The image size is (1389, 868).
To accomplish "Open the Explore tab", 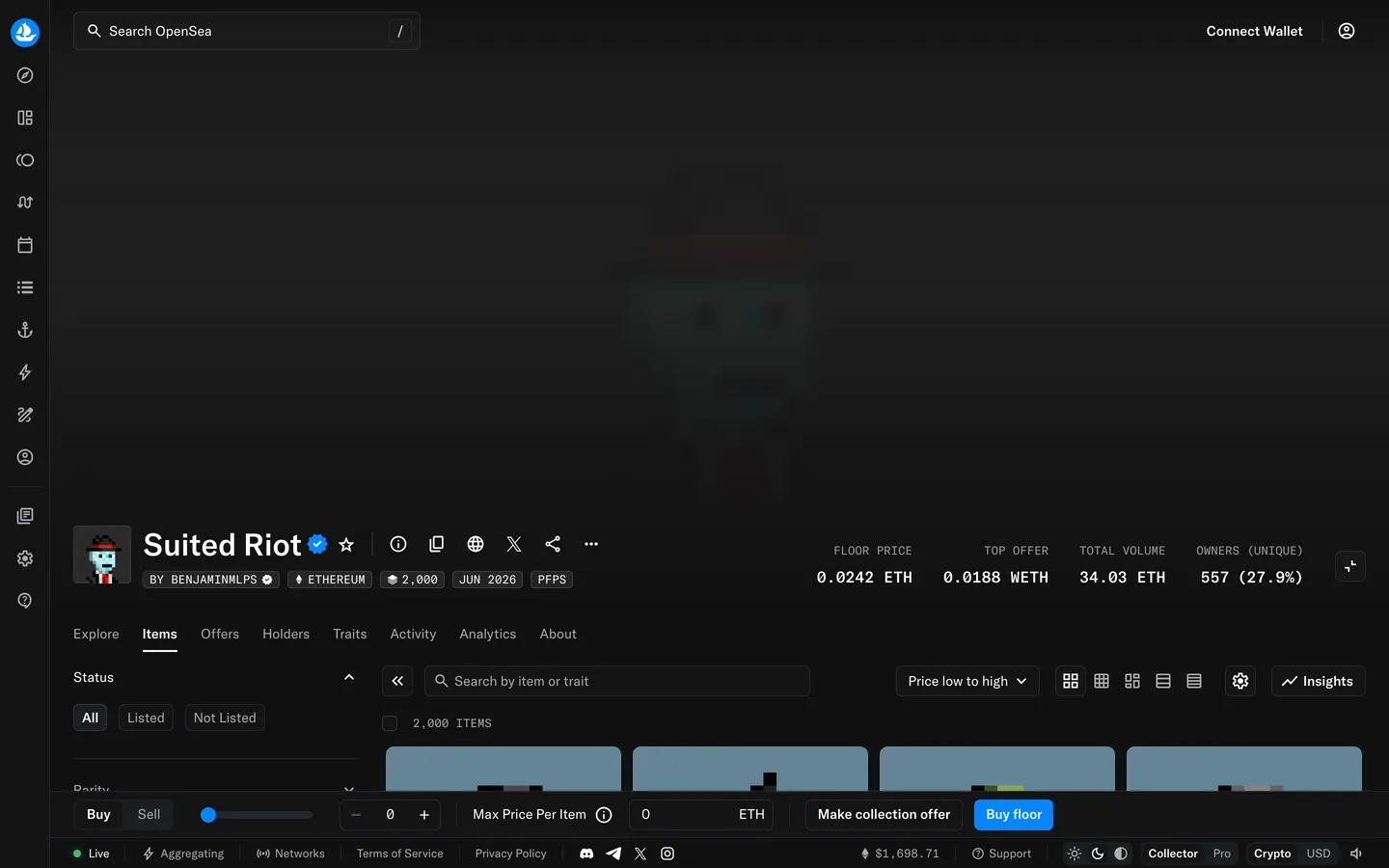I will [96, 635].
